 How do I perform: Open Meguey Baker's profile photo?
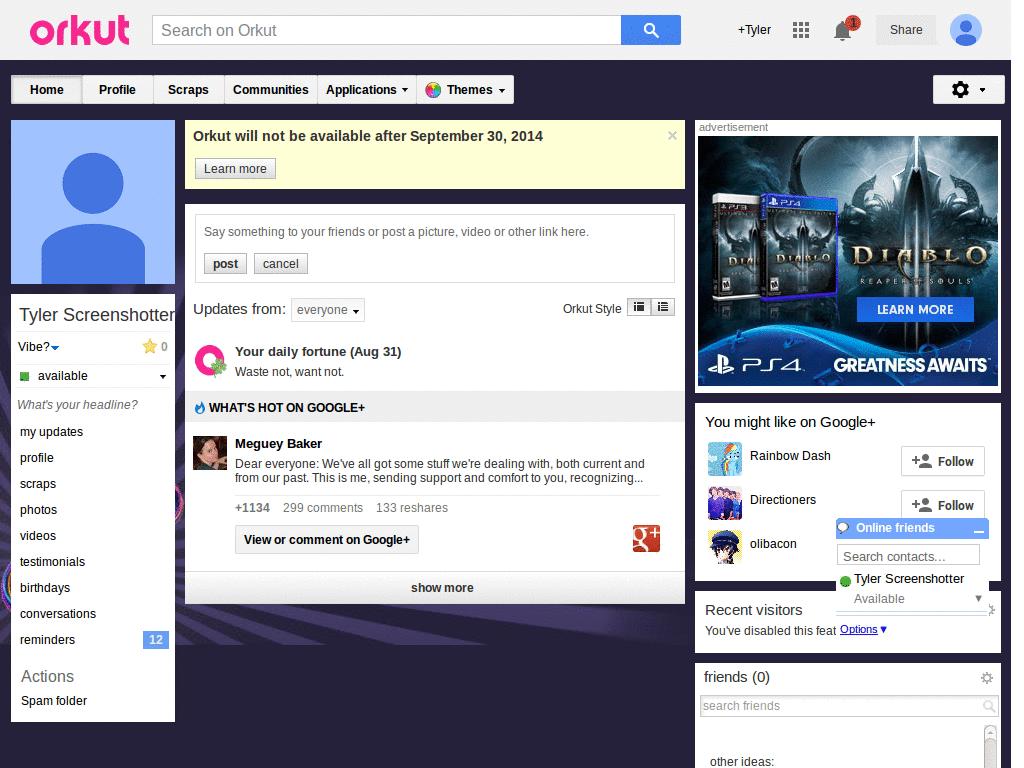[x=210, y=453]
